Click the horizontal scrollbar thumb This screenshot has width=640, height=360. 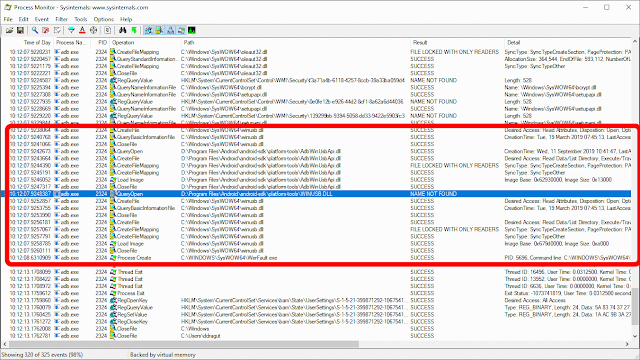(183, 344)
